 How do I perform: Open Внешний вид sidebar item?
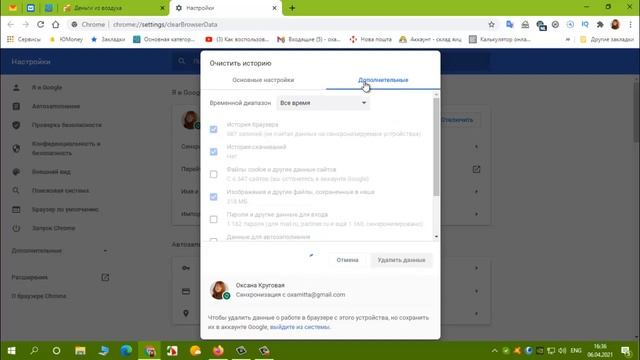51,172
